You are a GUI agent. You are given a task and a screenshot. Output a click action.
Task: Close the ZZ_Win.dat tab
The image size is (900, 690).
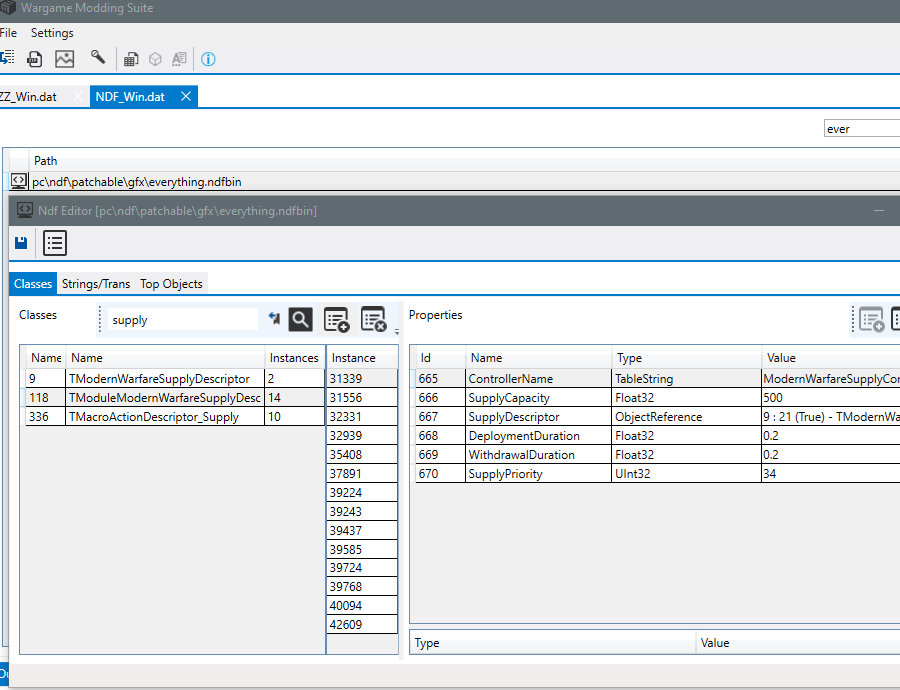coord(78,96)
